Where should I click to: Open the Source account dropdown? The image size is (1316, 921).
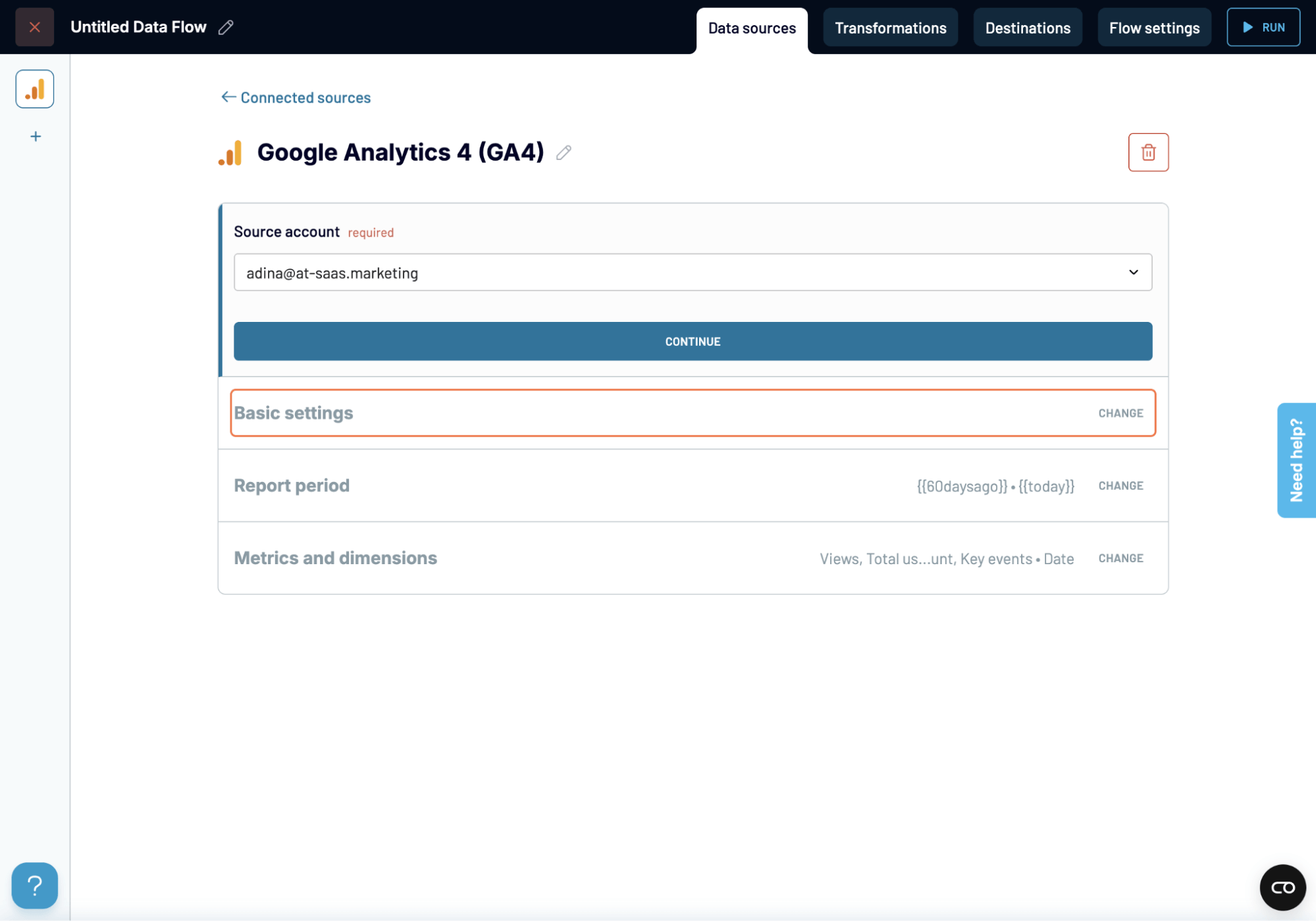point(1133,272)
